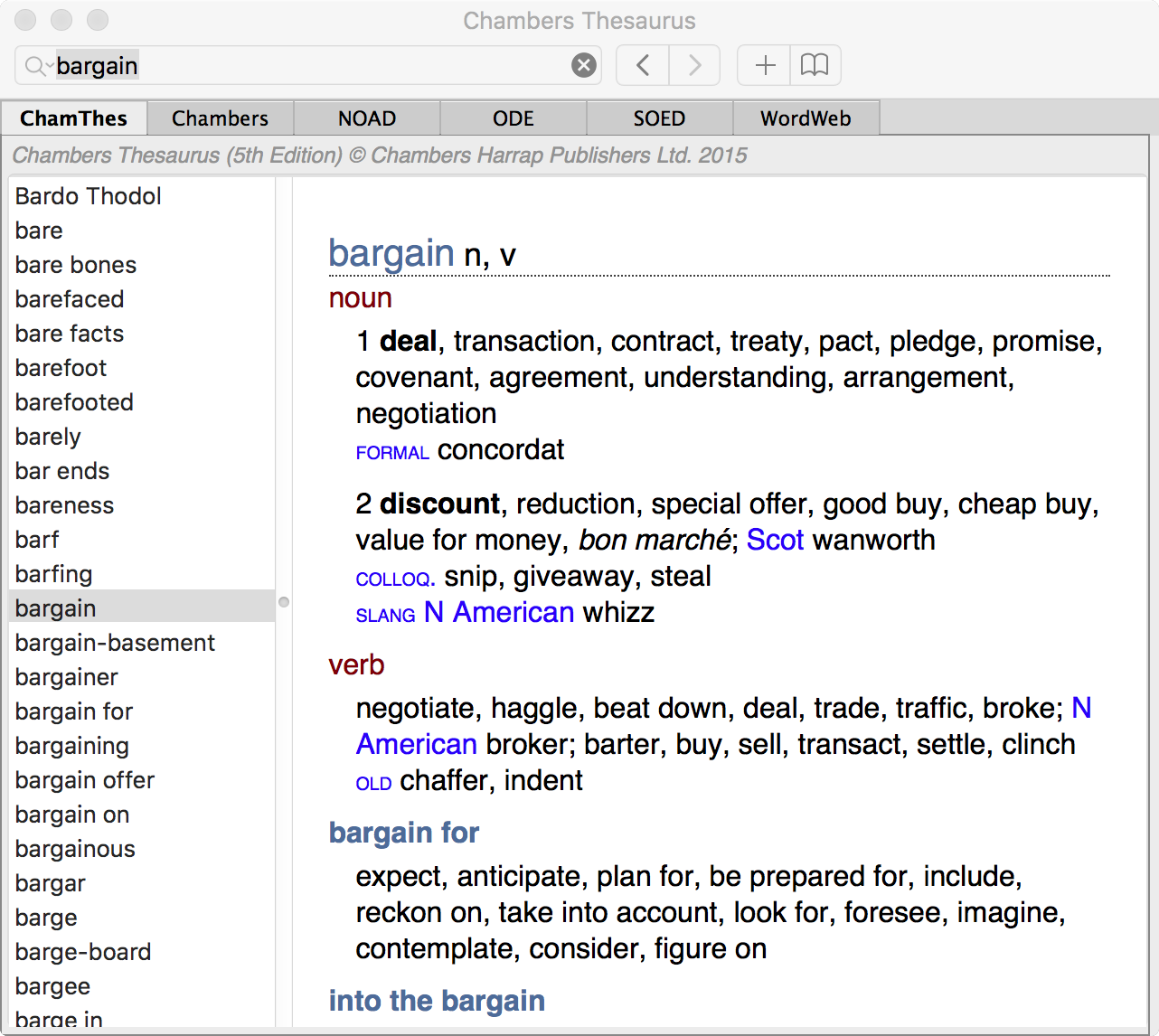Screen dimensions: 1159x1036
Task: Click the 'bargain for' phrase heading
Action: (x=404, y=833)
